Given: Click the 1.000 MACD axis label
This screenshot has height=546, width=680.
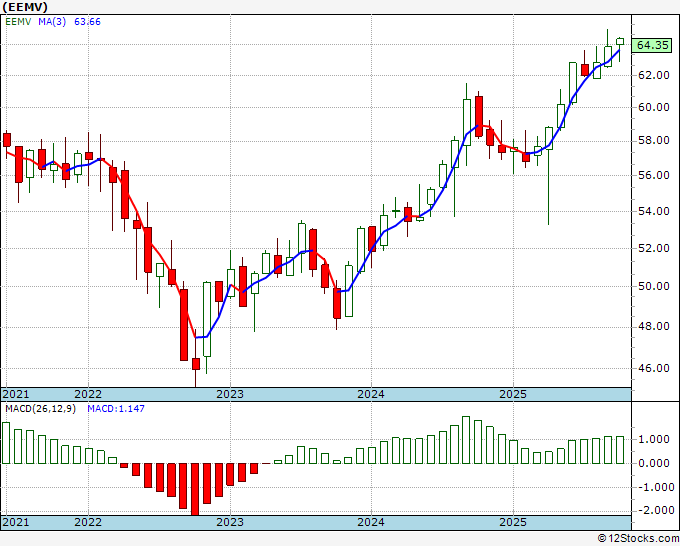Looking at the screenshot, I should click(654, 439).
